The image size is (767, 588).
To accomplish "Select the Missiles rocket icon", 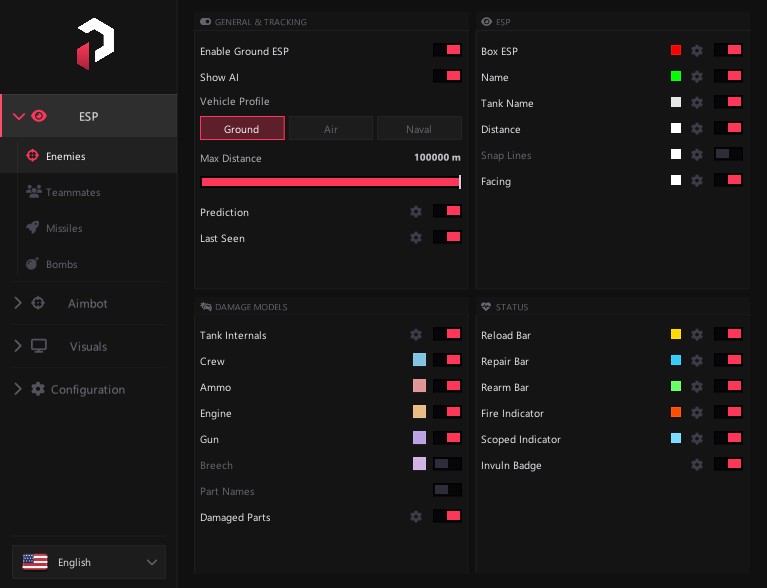I will pos(33,227).
